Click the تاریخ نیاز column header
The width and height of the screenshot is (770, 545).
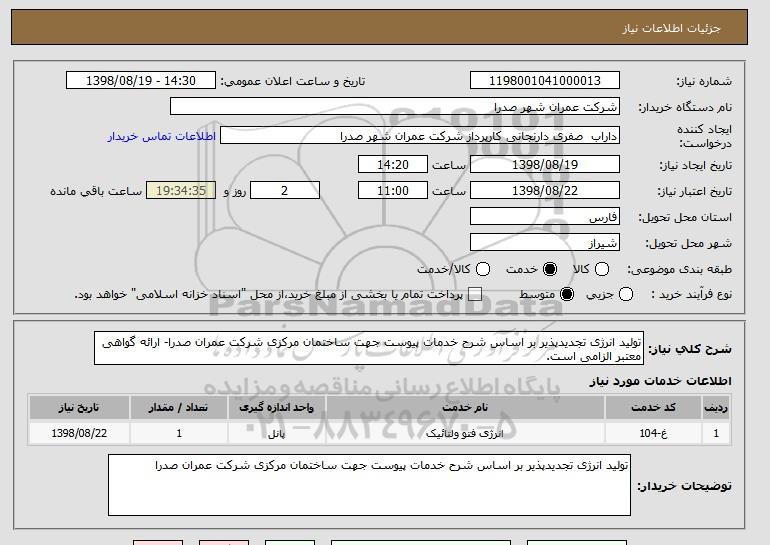(x=79, y=408)
